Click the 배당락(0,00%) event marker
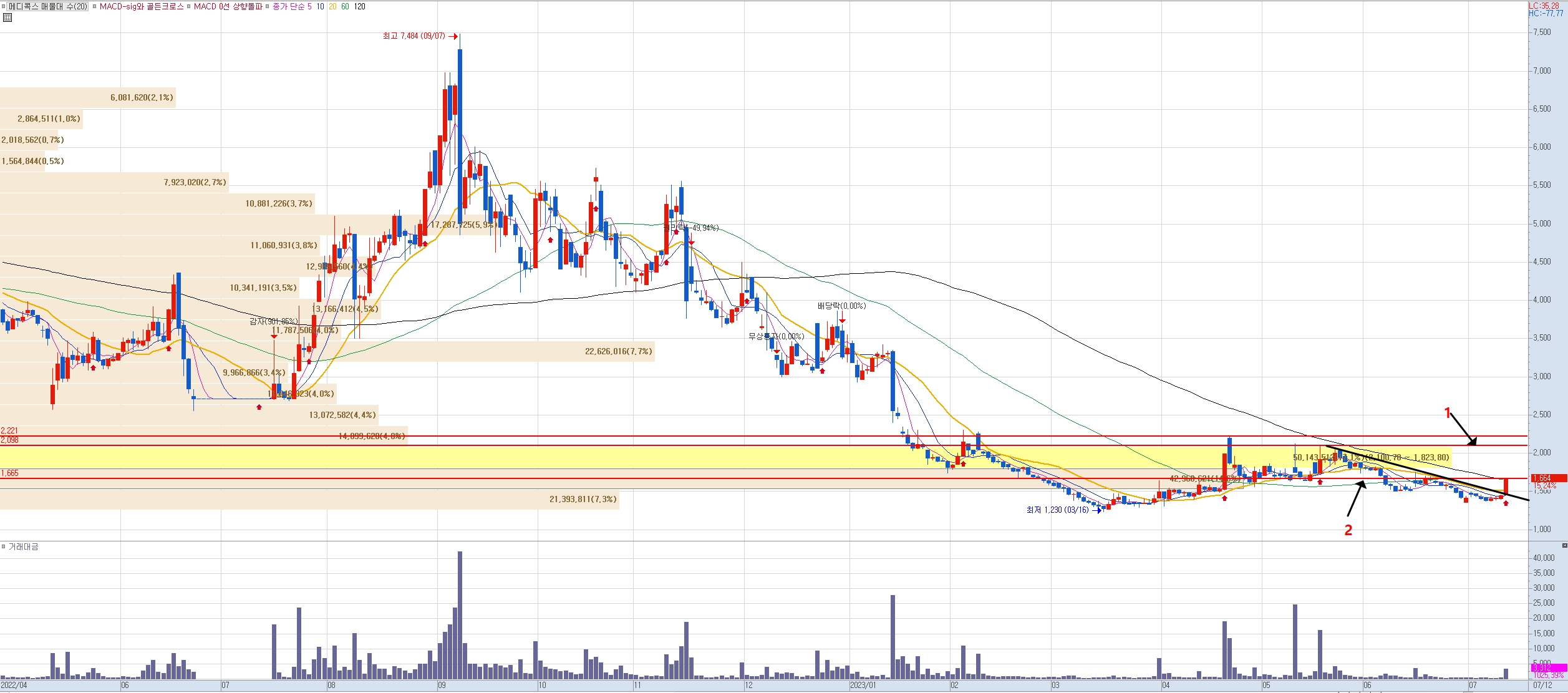The image size is (1568, 693). coord(841,306)
